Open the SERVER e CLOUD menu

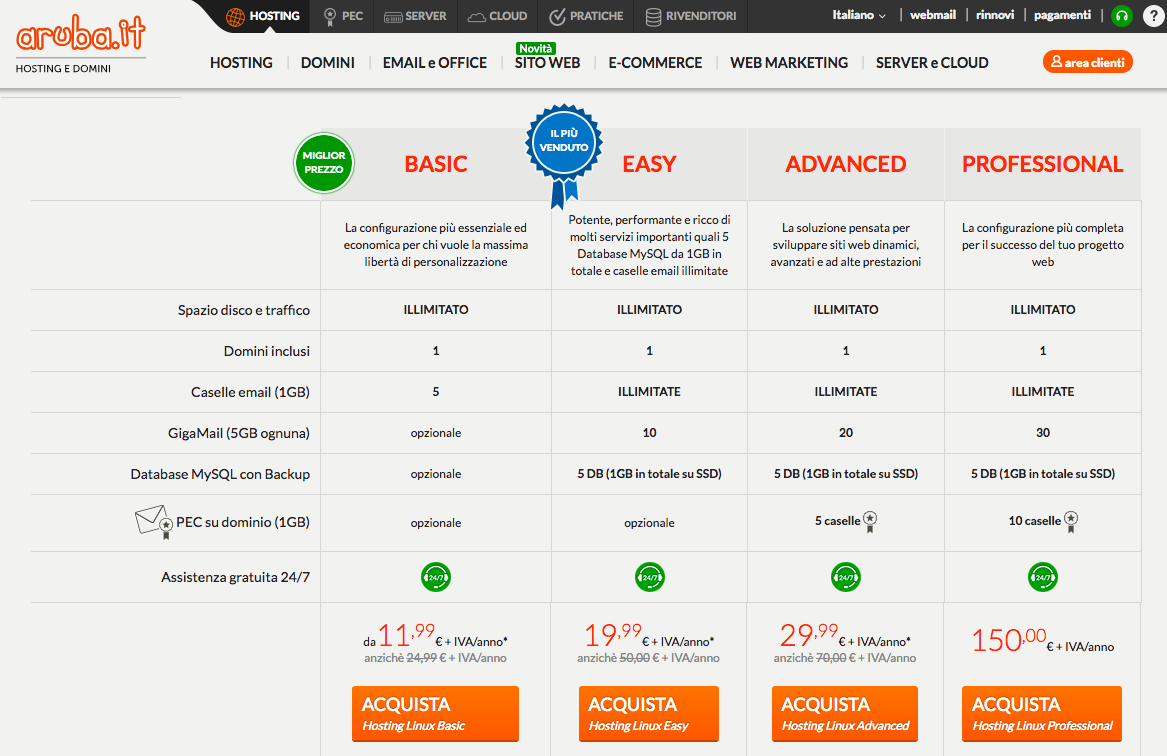932,63
